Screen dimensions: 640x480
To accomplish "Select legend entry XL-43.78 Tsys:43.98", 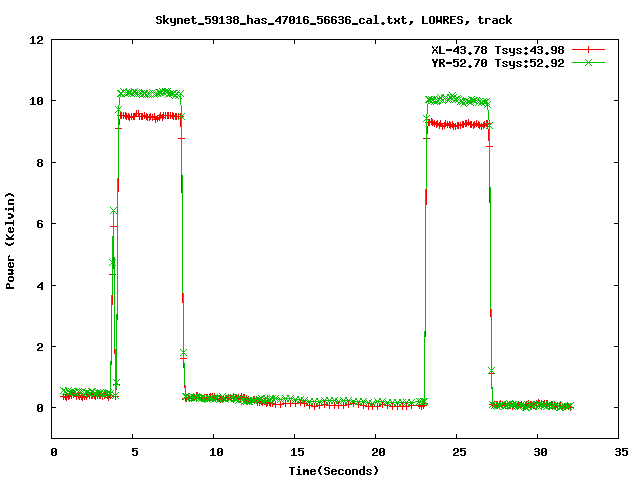I will [x=498, y=50].
